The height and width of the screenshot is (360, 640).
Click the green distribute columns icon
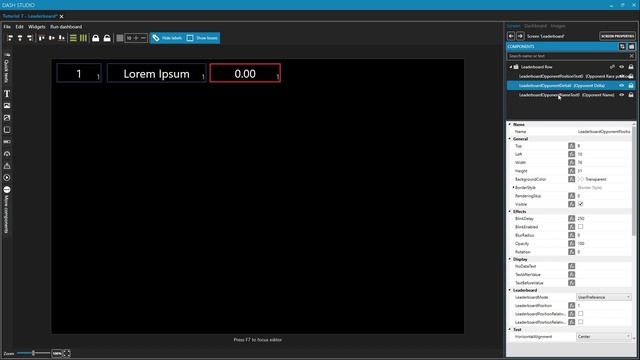tap(83, 38)
